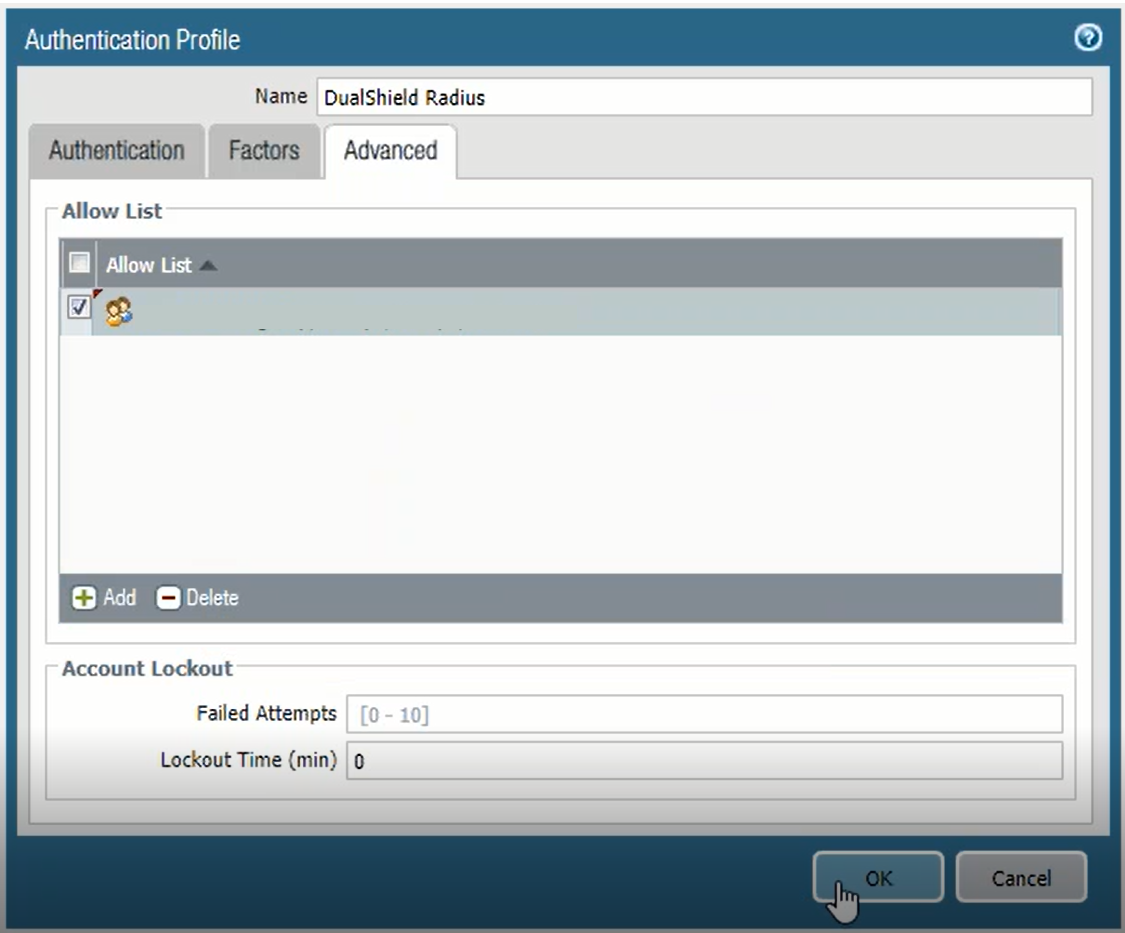Toggle the select-all checkbox in Allow List header
1125x933 pixels.
point(79,263)
